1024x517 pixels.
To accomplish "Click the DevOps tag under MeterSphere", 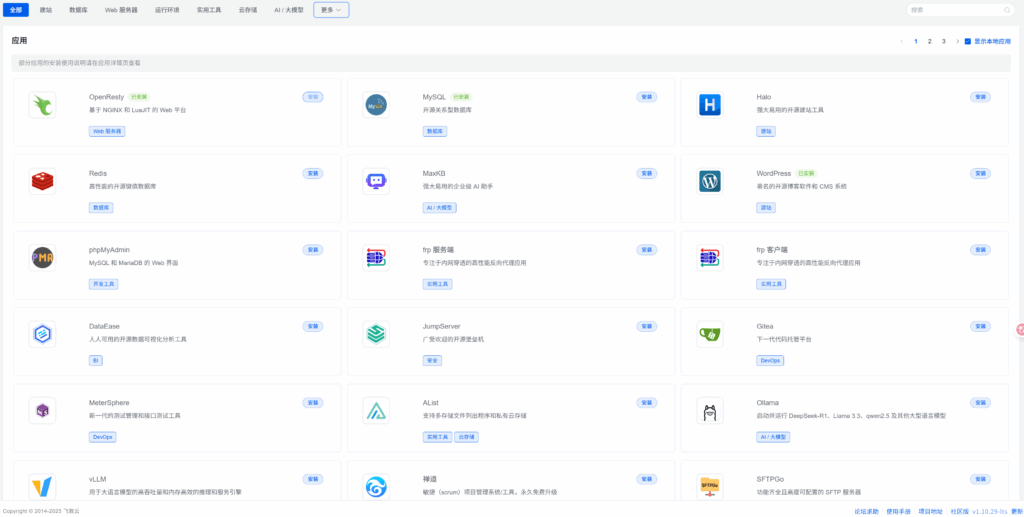I will pos(102,437).
